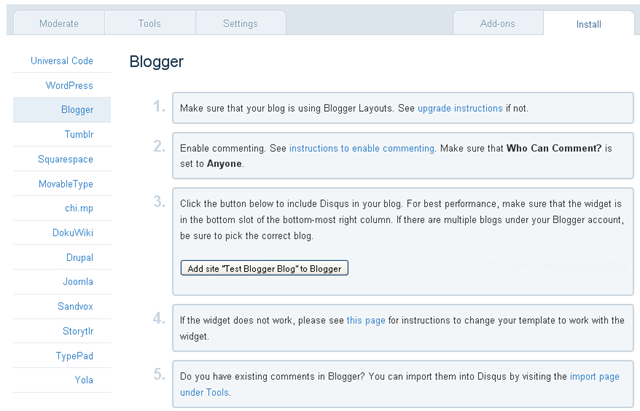The image size is (640, 411).
Task: Select TypePad platform
Action: (74, 356)
